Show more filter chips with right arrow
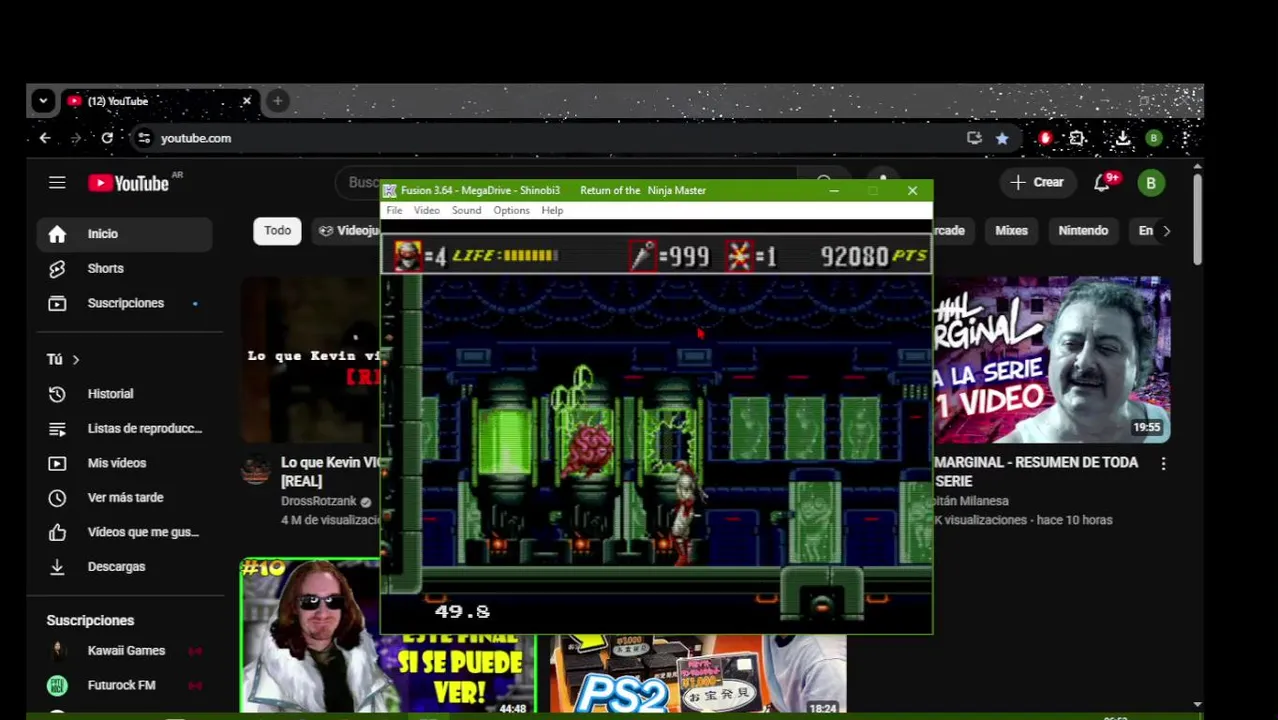This screenshot has height=720, width=1278. [1166, 231]
